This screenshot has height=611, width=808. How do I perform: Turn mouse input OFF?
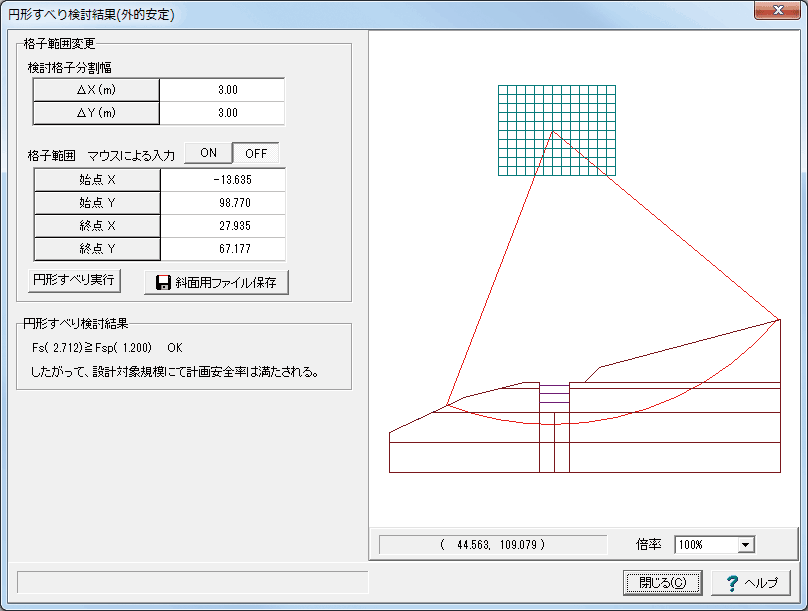[x=256, y=153]
